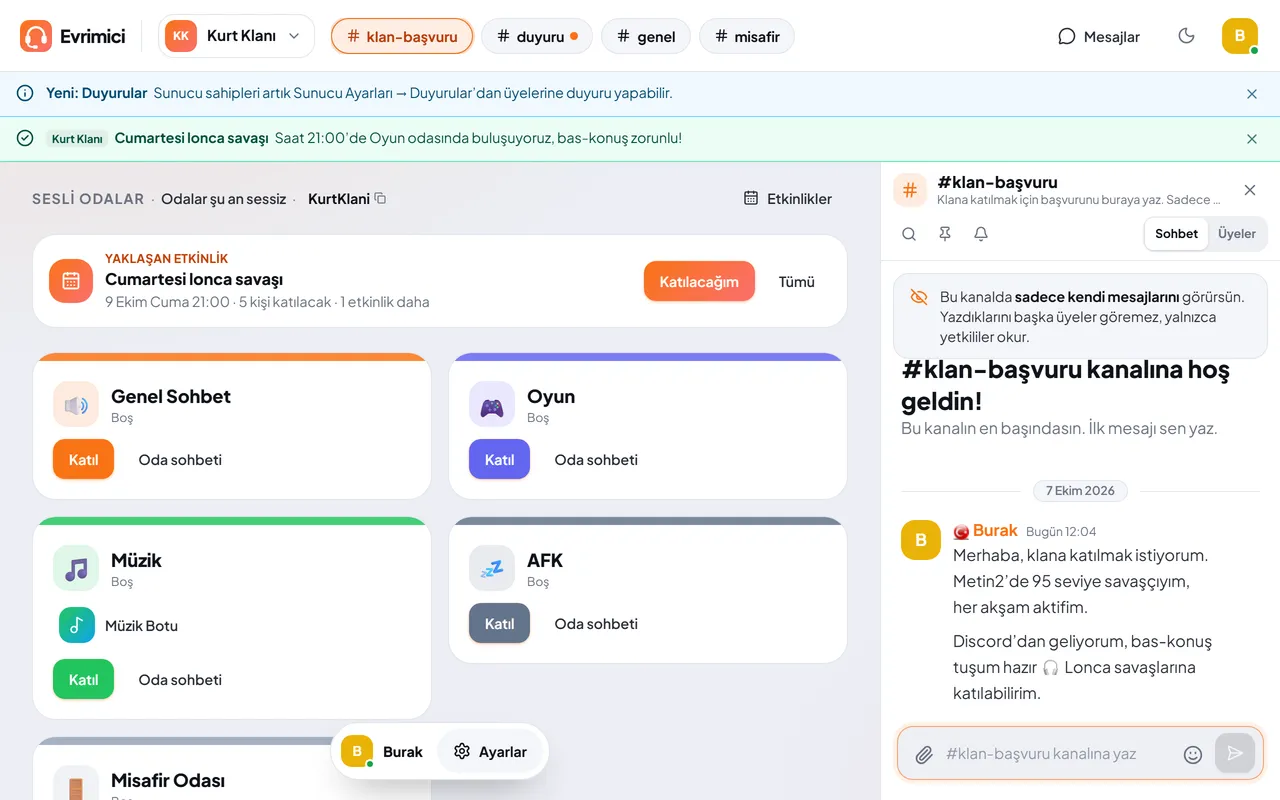
Task: Dismiss the Cumartesi lonca savaşı banner
Action: [x=1252, y=139]
